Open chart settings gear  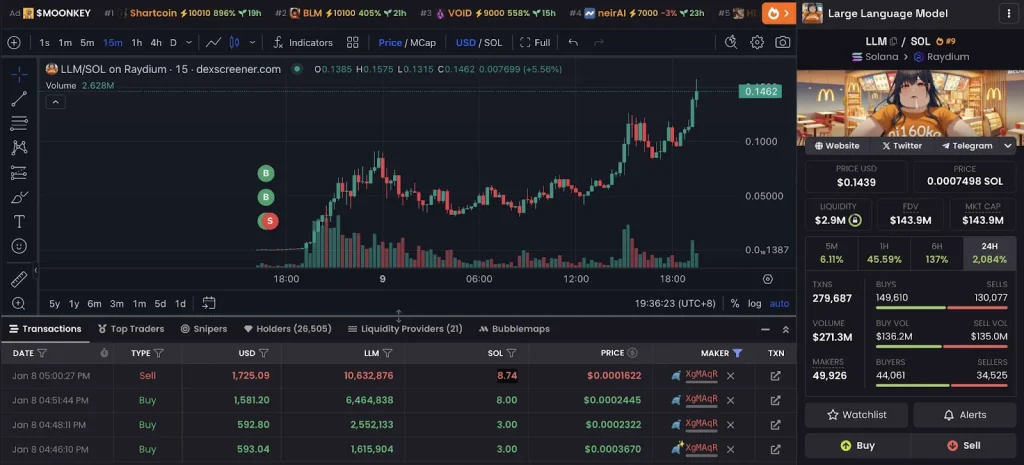pos(757,42)
